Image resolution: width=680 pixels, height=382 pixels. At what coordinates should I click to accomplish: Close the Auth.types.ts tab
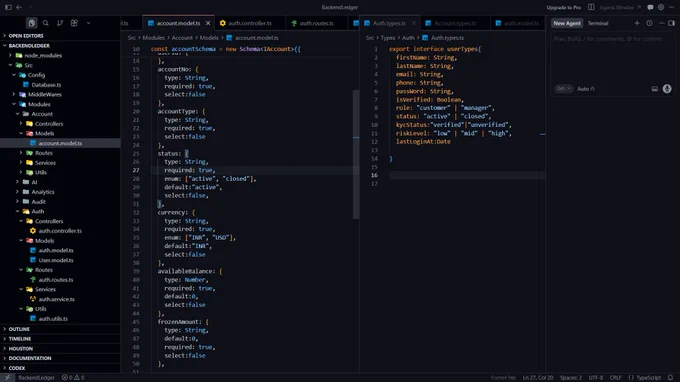click(414, 23)
